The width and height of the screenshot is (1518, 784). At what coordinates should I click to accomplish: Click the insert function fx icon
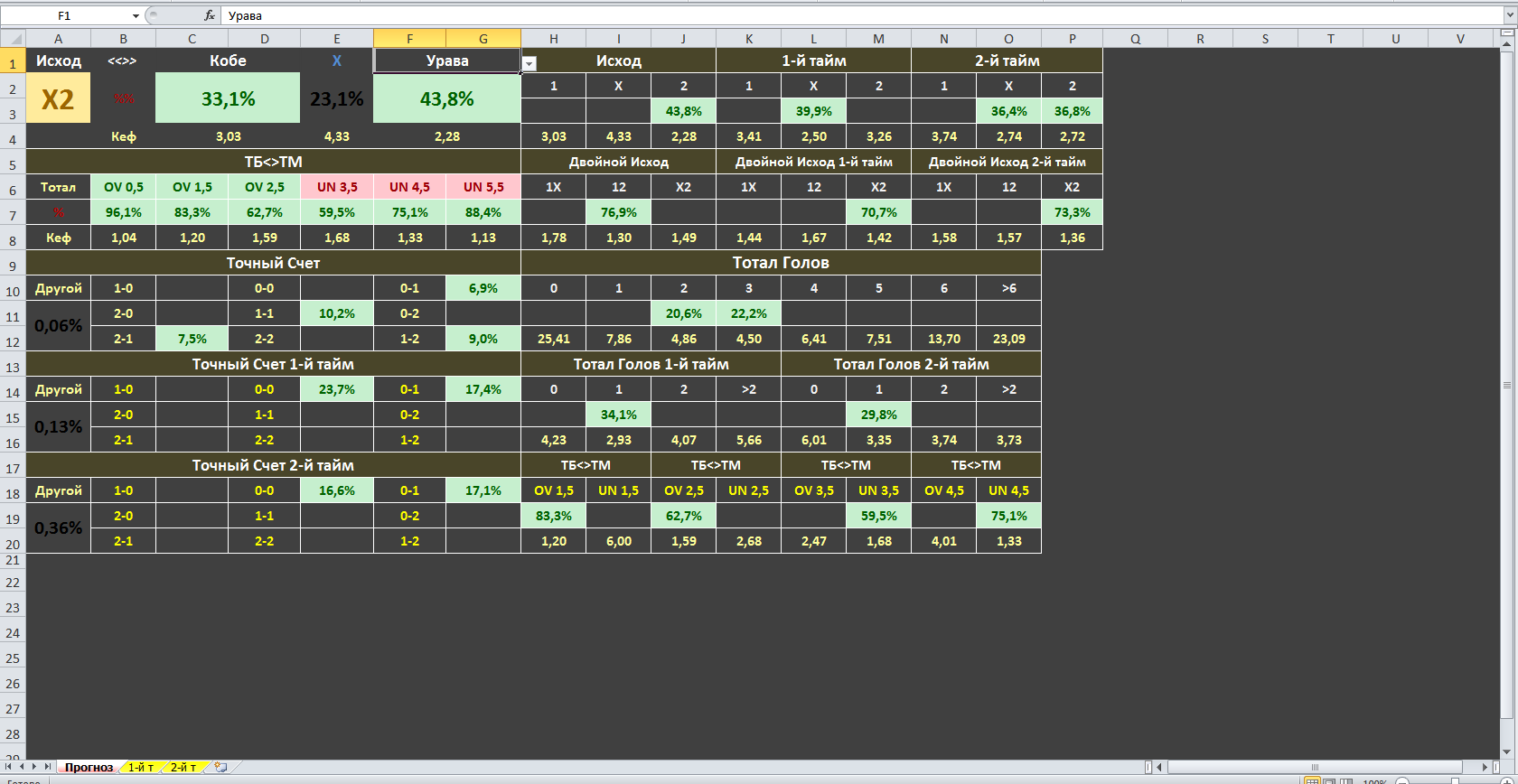click(210, 15)
